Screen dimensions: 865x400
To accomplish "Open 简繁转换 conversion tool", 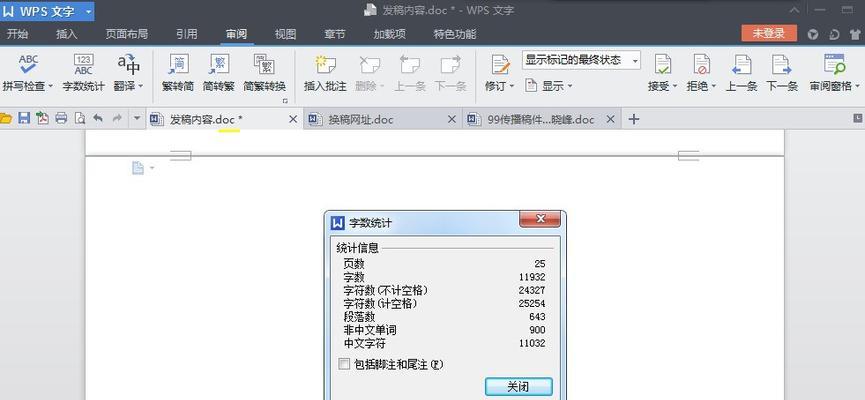I will pos(264,73).
